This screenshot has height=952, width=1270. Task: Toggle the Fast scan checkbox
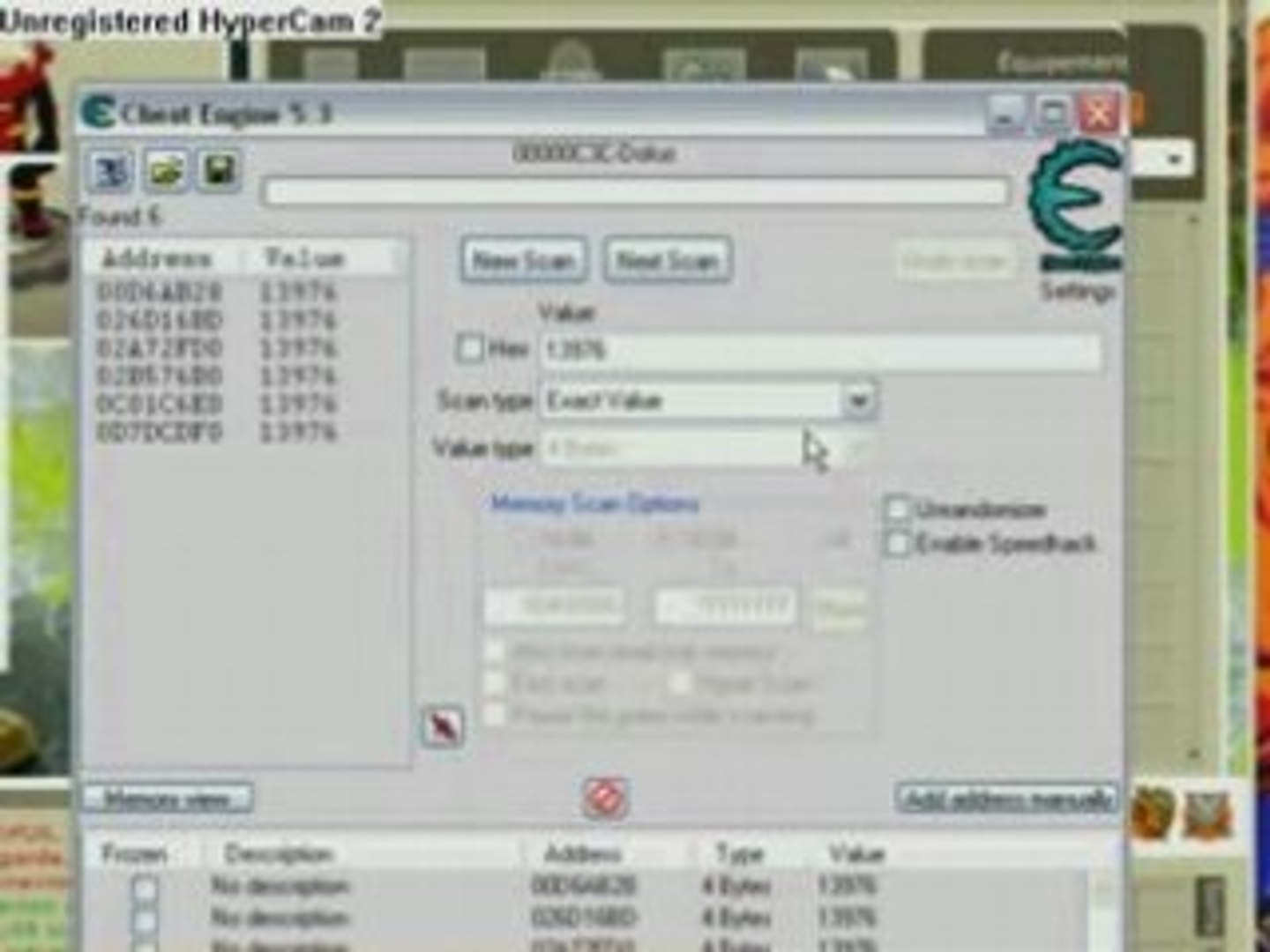(x=495, y=683)
